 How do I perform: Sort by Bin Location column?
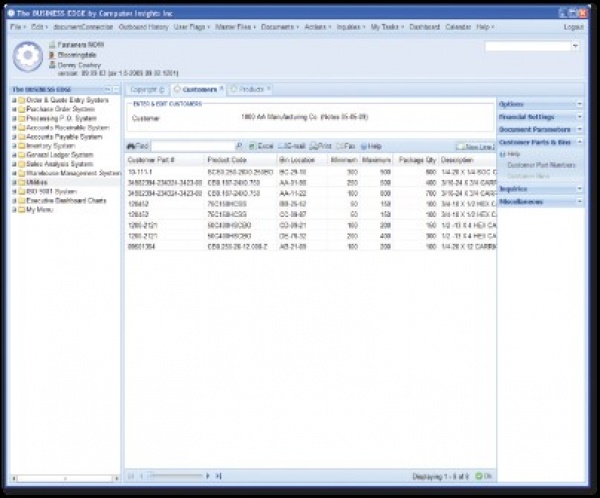pos(302,160)
